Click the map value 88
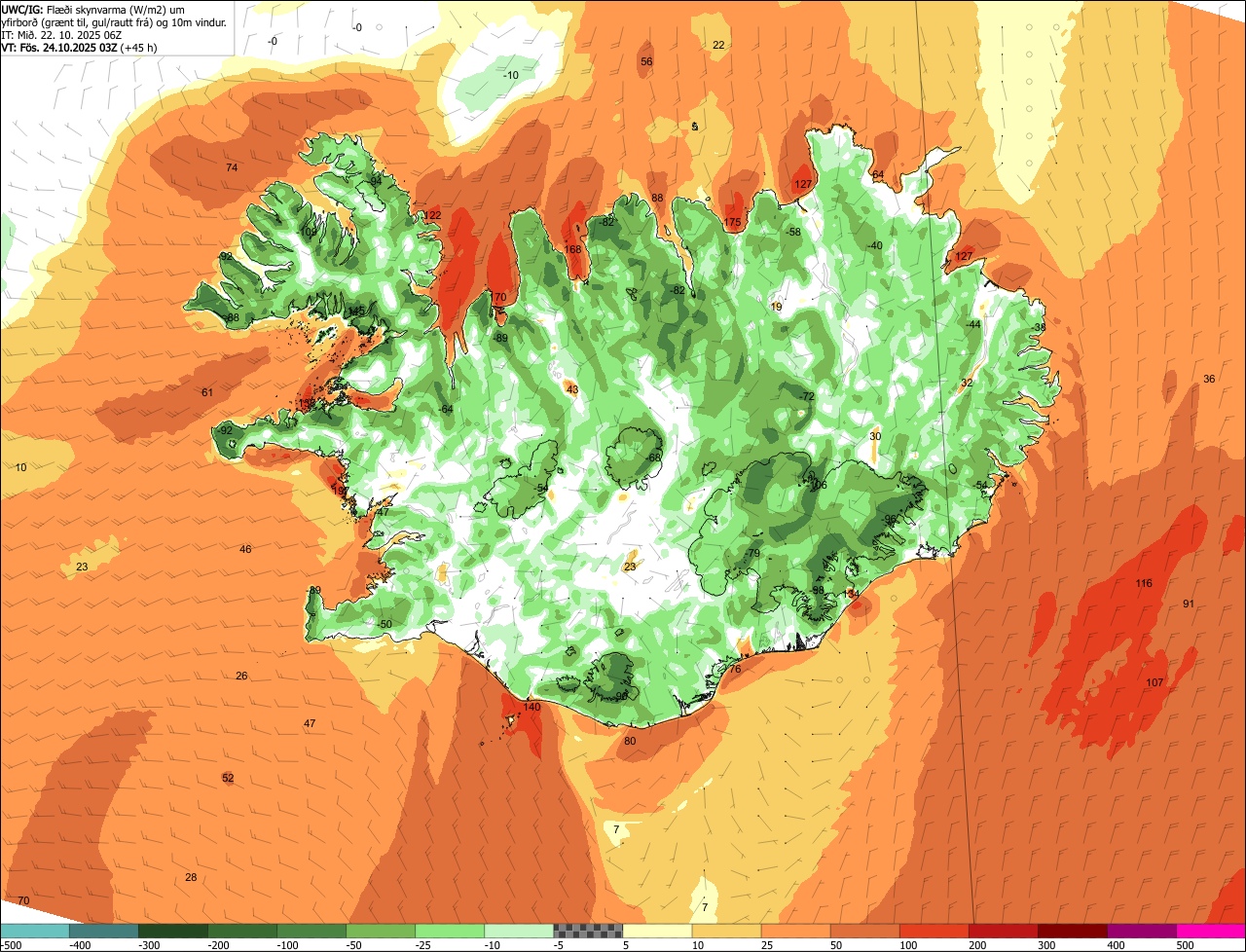This screenshot has width=1246, height=952. tap(657, 198)
